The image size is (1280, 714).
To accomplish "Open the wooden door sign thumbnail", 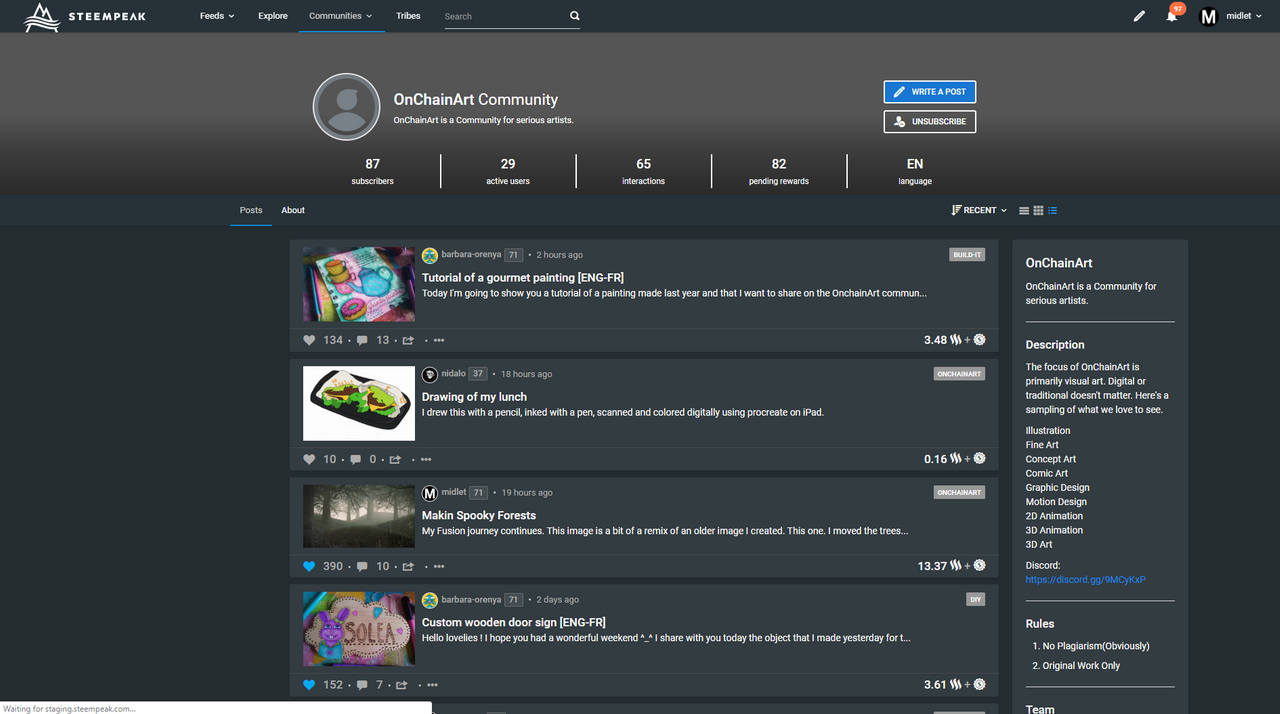I will click(x=359, y=629).
